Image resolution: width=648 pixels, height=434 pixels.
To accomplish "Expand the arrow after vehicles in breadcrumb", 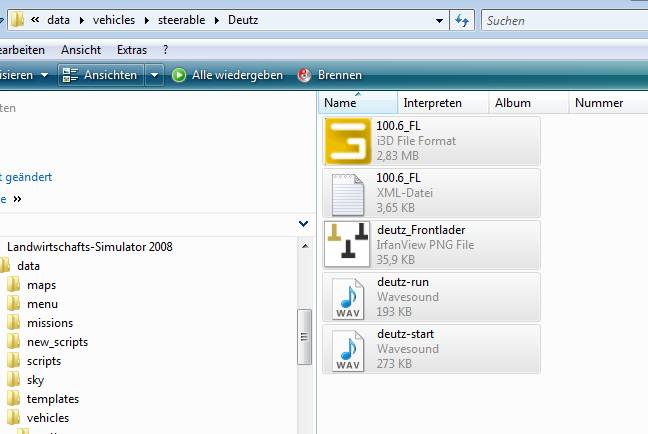I will (x=146, y=20).
